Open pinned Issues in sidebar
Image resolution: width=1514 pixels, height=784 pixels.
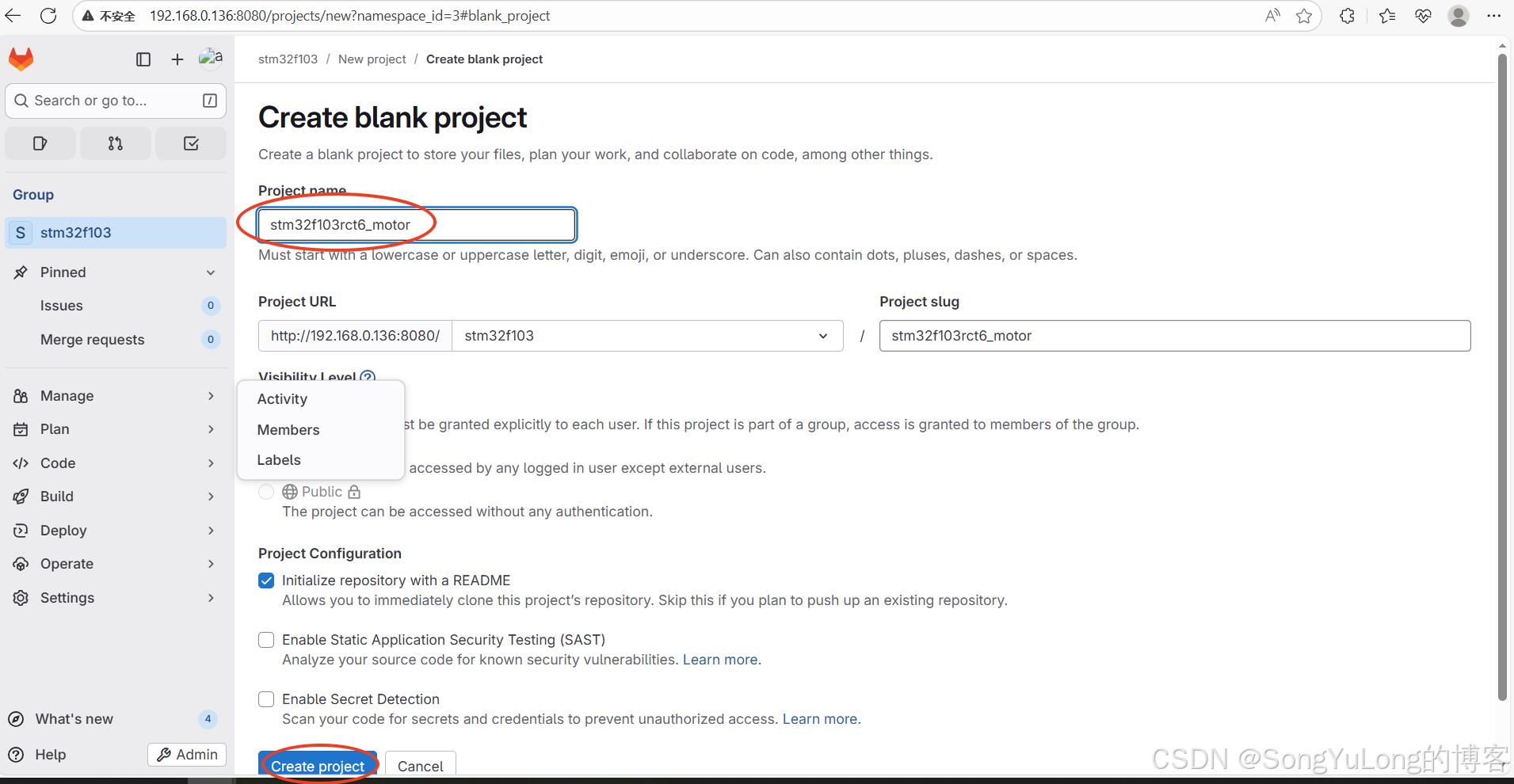point(116,306)
